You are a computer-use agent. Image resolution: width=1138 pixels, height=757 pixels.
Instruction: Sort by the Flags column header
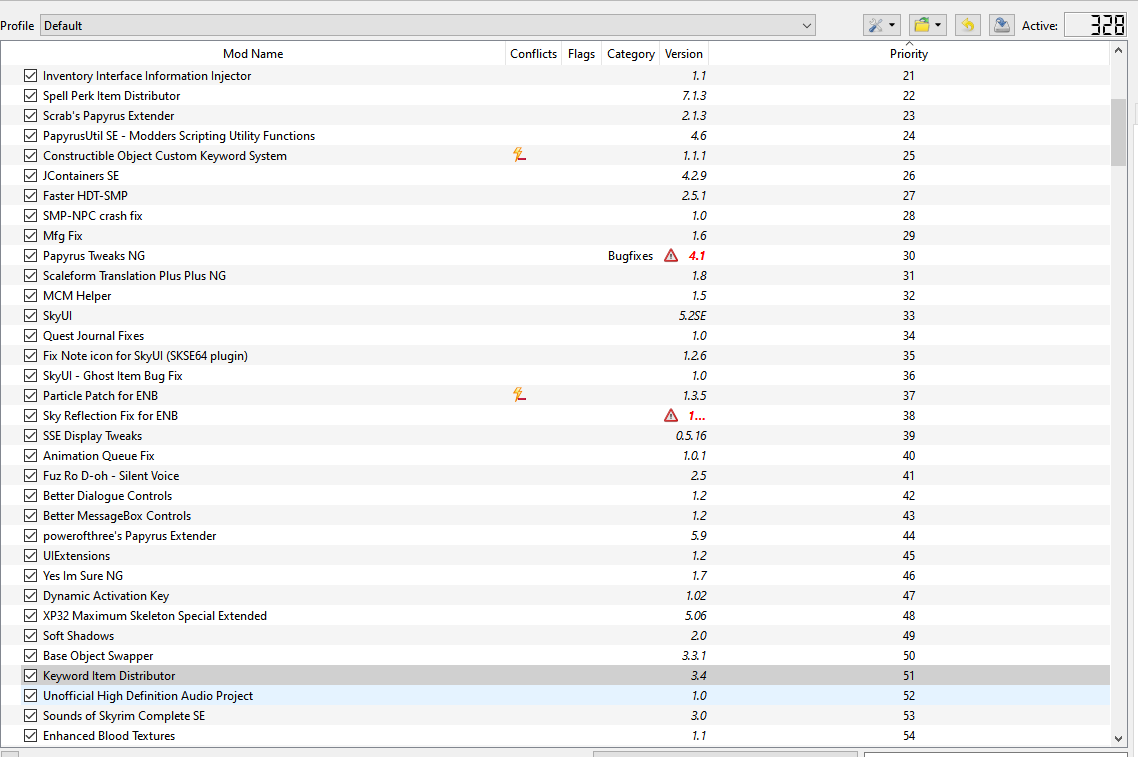[x=581, y=54]
